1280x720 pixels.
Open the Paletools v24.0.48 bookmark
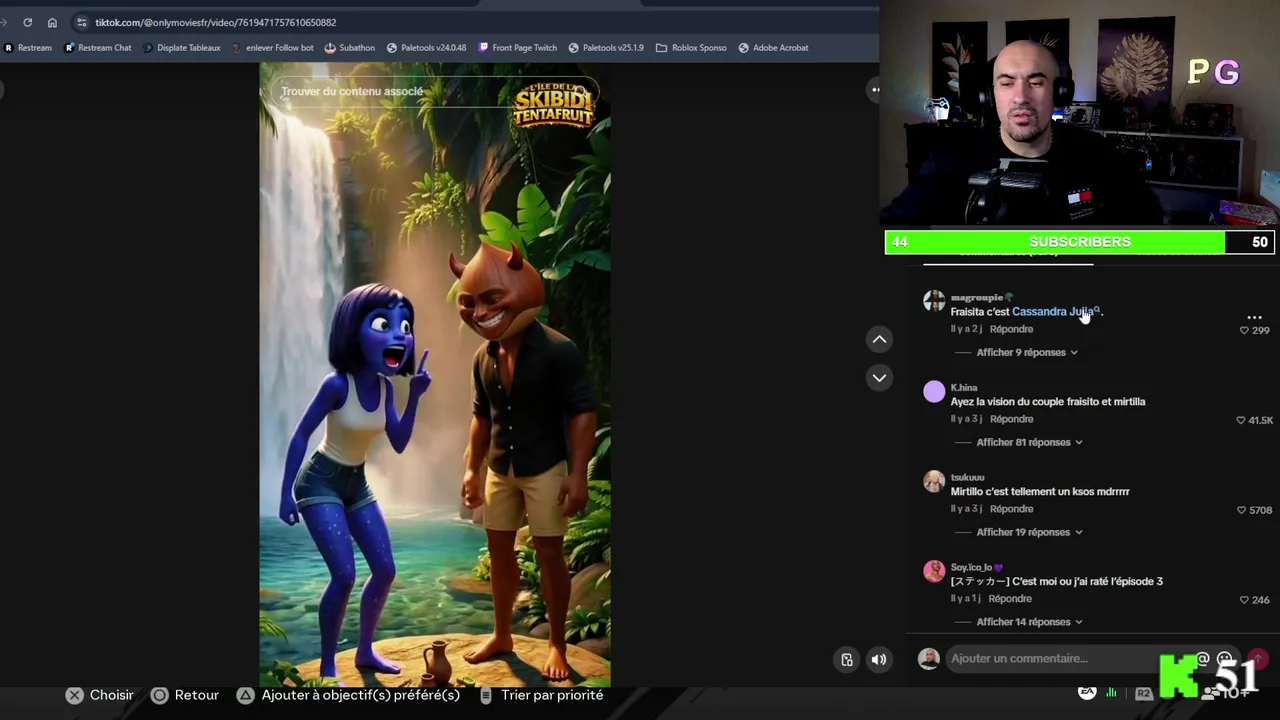427,47
